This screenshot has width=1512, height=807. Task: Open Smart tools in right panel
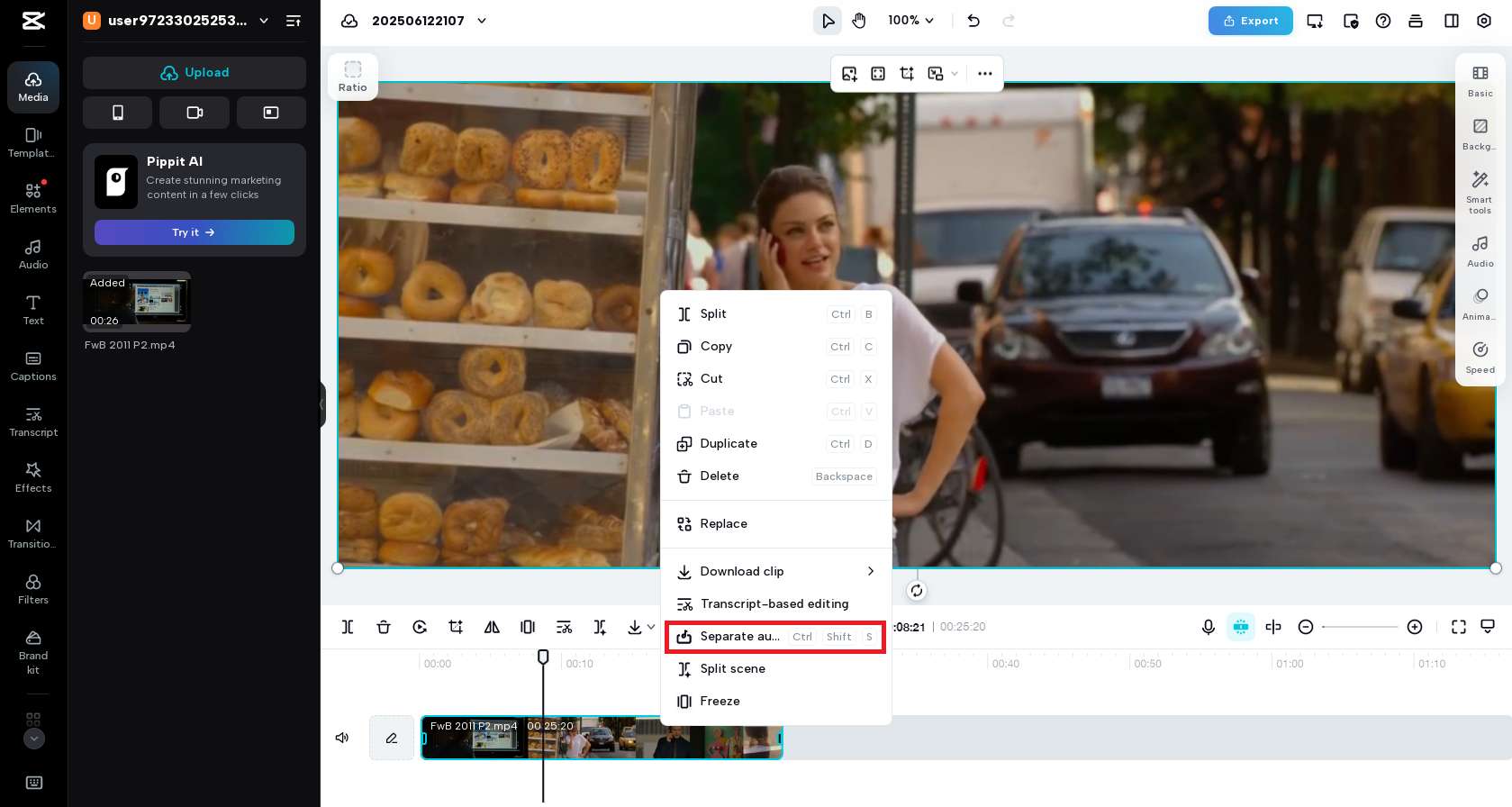tap(1480, 192)
